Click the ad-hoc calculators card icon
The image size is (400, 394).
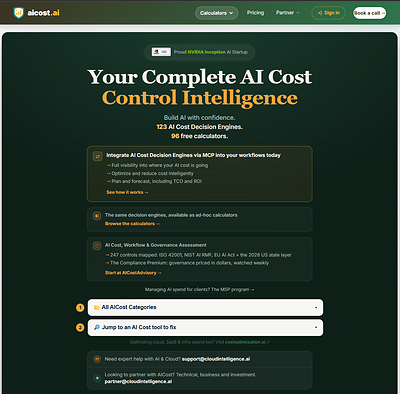point(97,216)
